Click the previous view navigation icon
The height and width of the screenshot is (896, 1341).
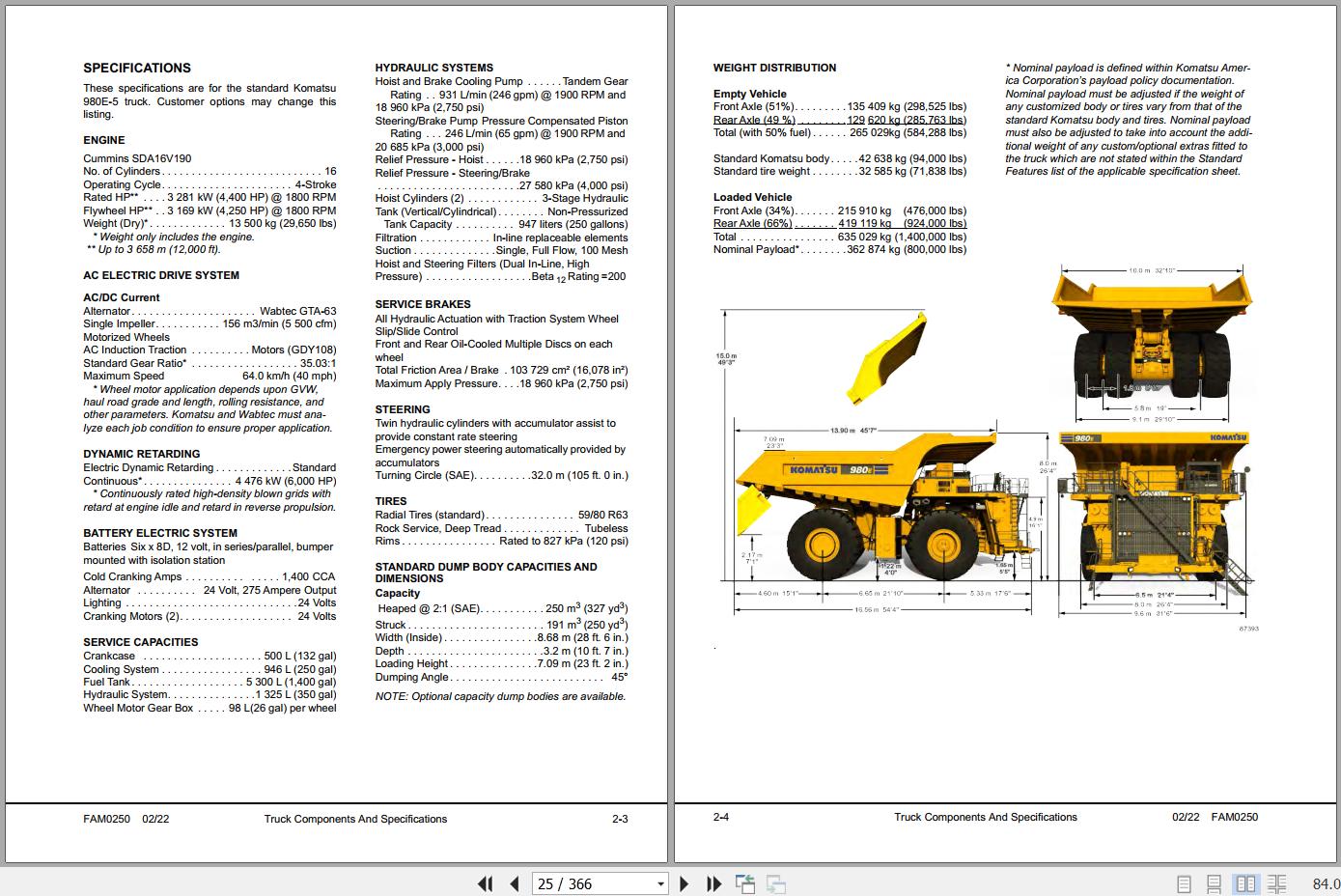(744, 883)
